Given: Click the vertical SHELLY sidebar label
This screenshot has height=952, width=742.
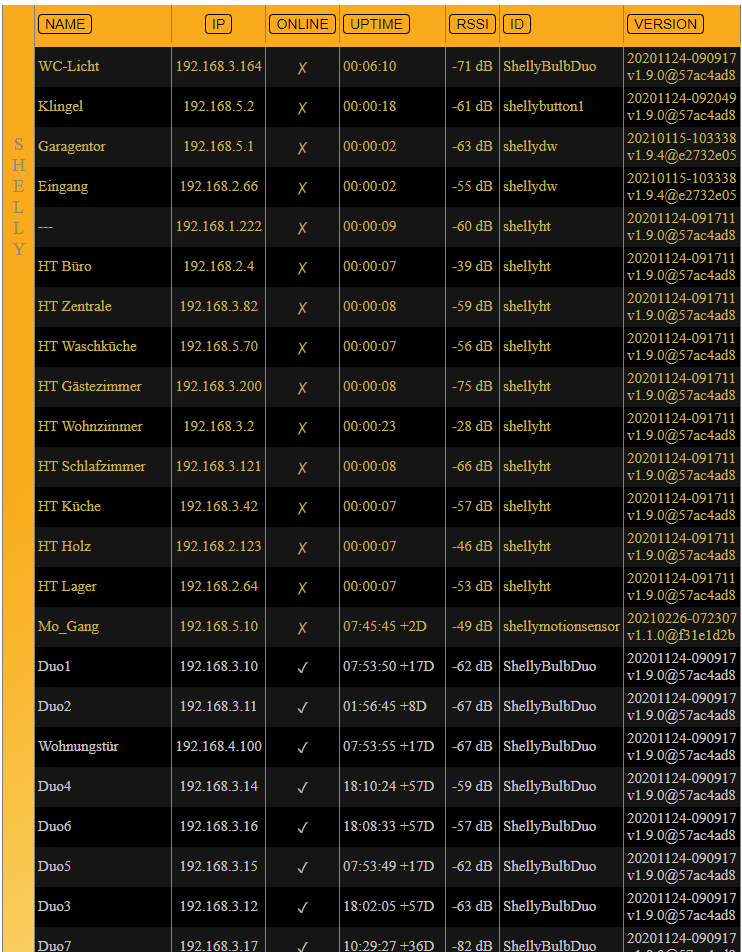Looking at the screenshot, I should [x=18, y=197].
